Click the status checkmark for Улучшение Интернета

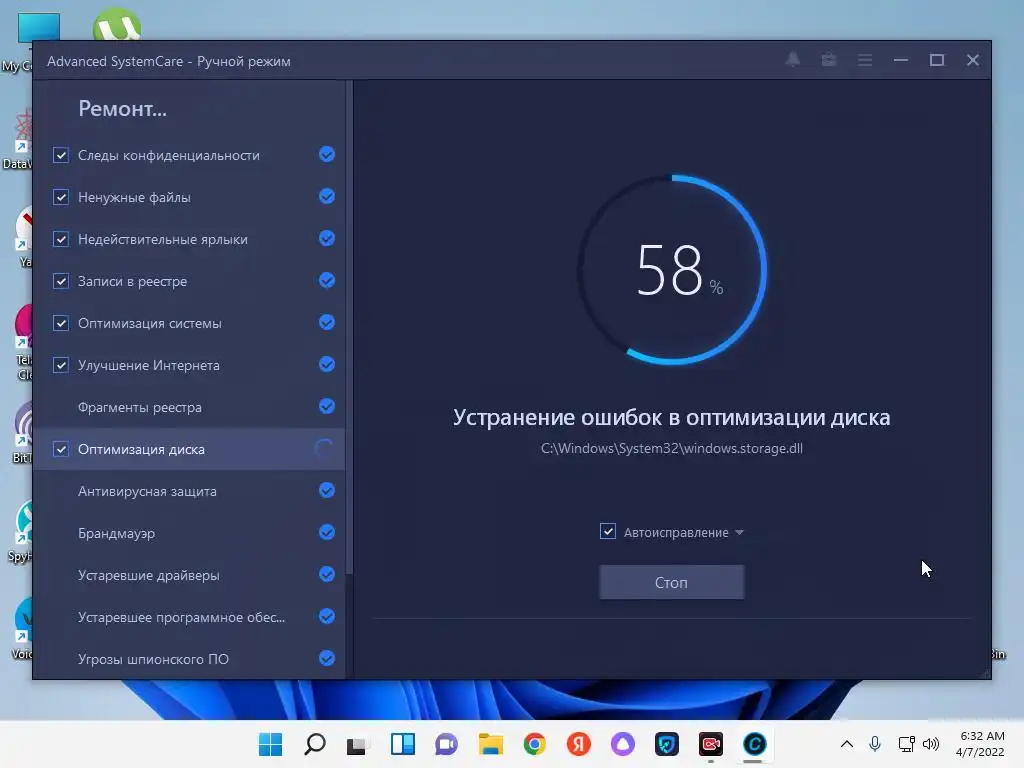coord(327,364)
